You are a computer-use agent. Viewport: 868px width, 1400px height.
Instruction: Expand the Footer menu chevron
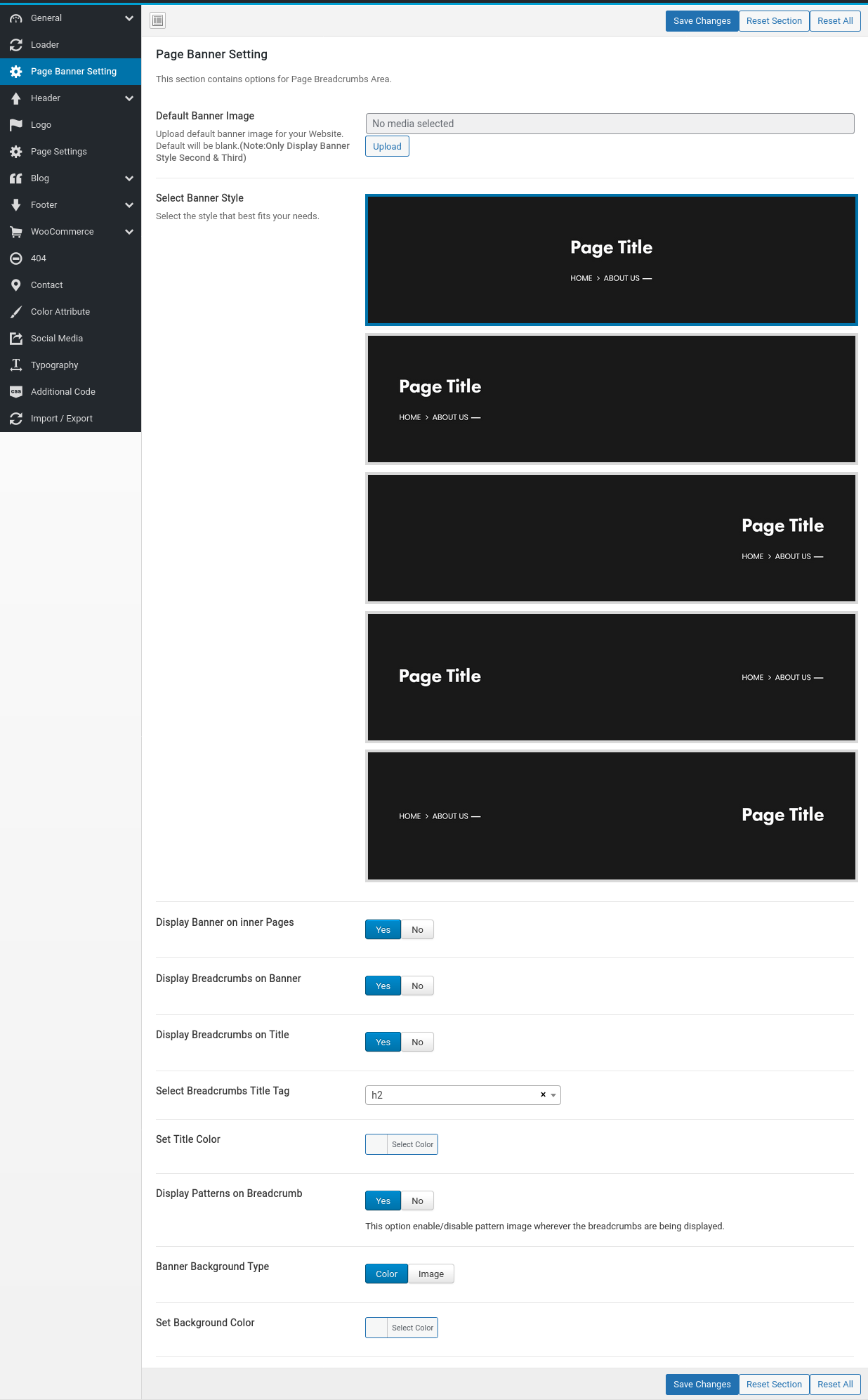129,205
